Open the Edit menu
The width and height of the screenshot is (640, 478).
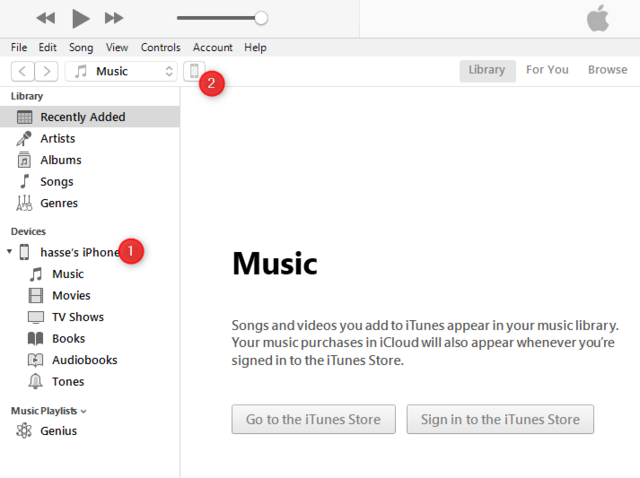(47, 47)
